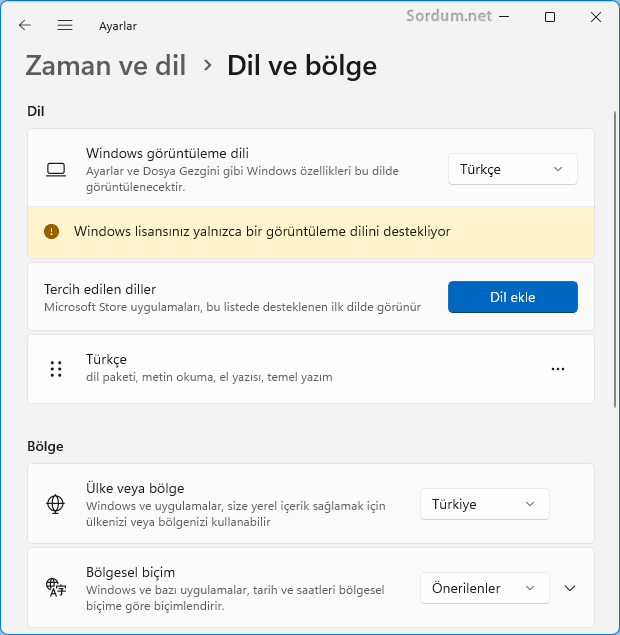Go back with the arrow icon
The height and width of the screenshot is (635, 620).
tap(25, 25)
